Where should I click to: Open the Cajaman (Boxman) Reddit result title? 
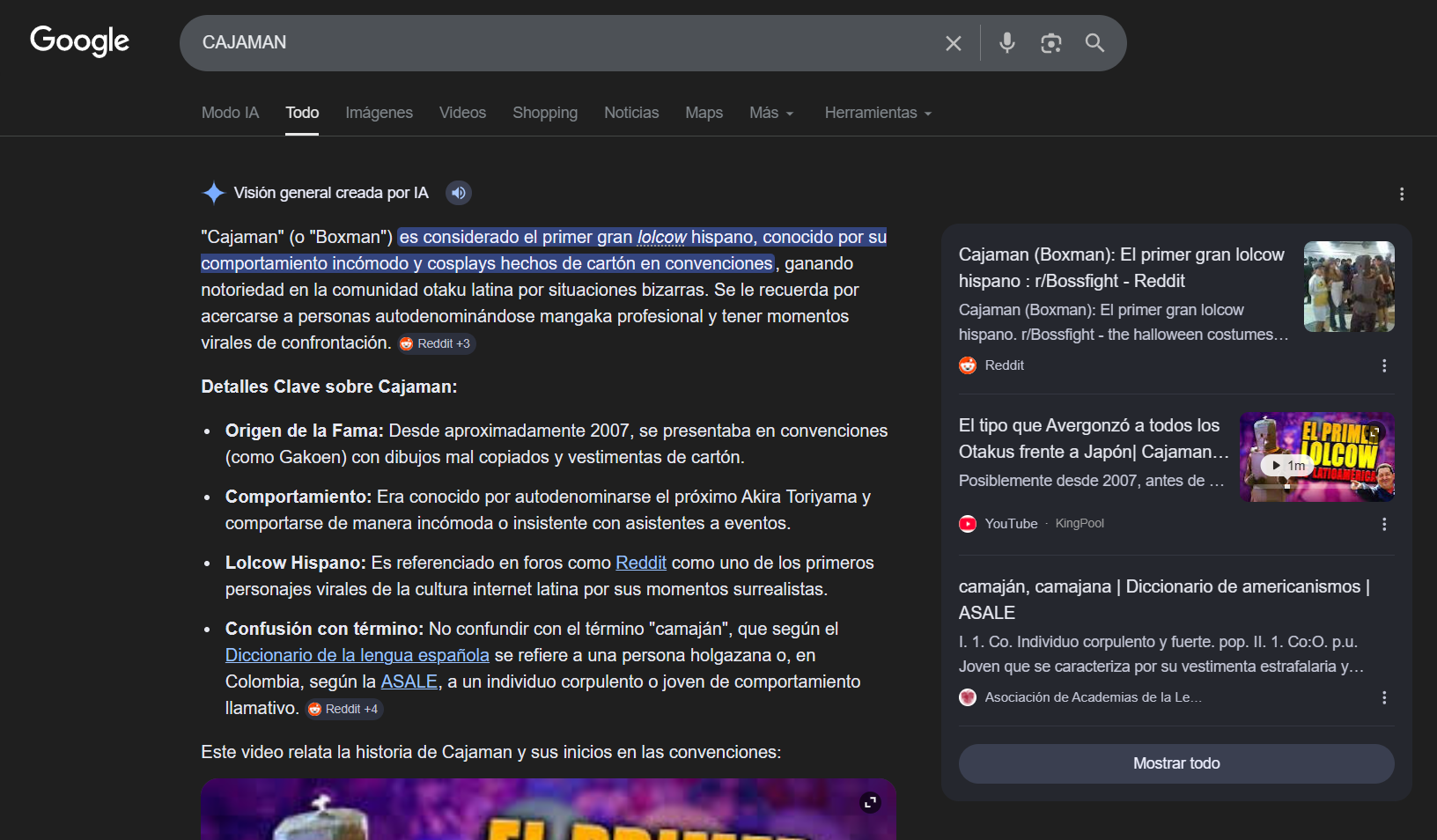(1121, 268)
